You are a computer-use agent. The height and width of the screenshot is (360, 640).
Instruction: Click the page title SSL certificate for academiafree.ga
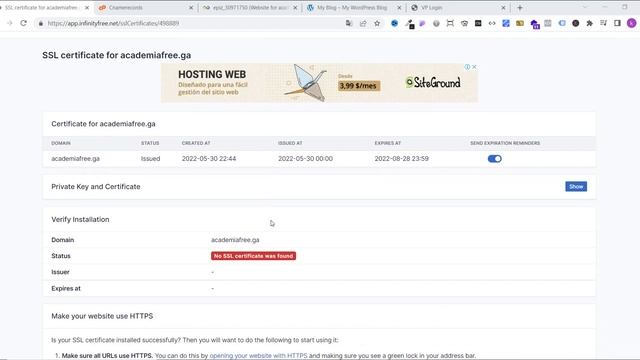pyautogui.click(x=117, y=55)
